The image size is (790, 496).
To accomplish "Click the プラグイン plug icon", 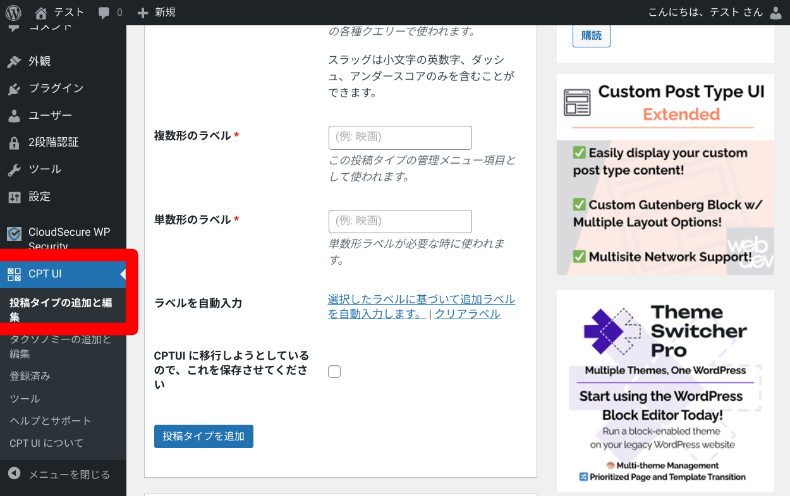I will [14, 89].
